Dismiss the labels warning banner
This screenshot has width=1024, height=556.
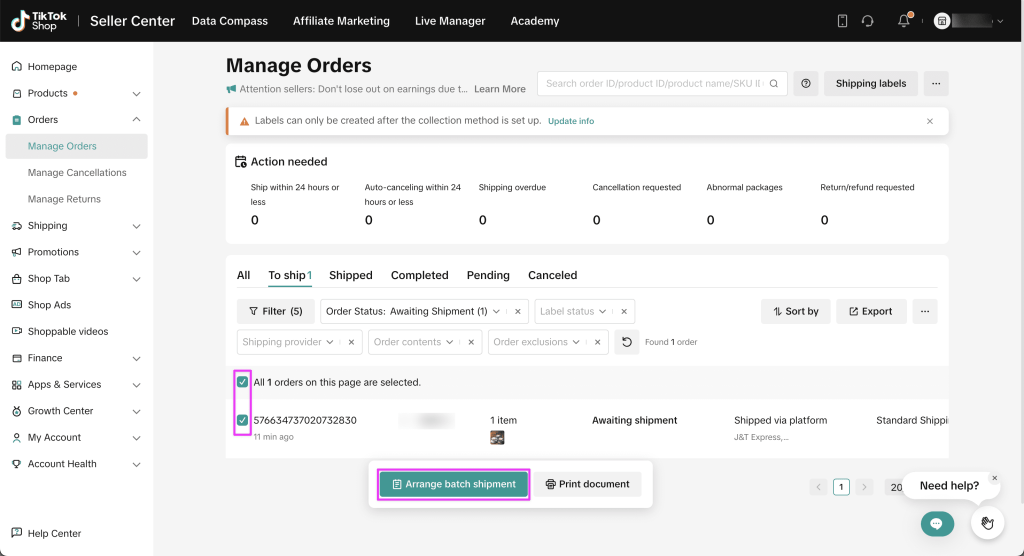tap(929, 121)
